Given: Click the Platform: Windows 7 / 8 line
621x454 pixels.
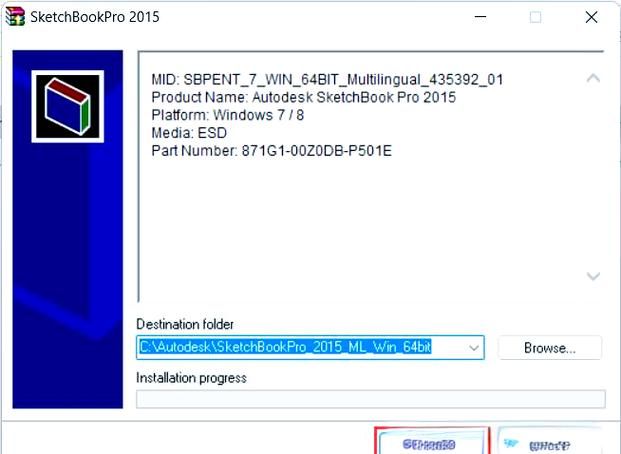Looking at the screenshot, I should [229, 115].
